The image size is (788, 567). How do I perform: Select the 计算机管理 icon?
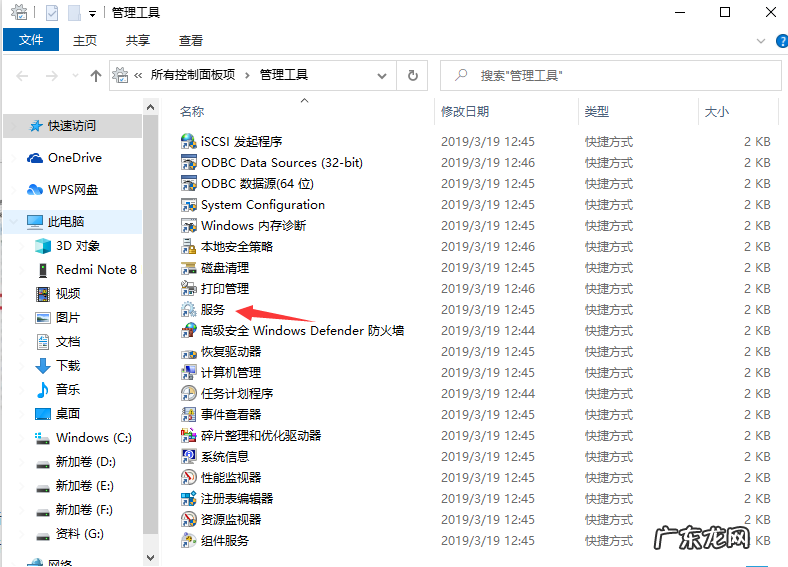click(x=188, y=372)
